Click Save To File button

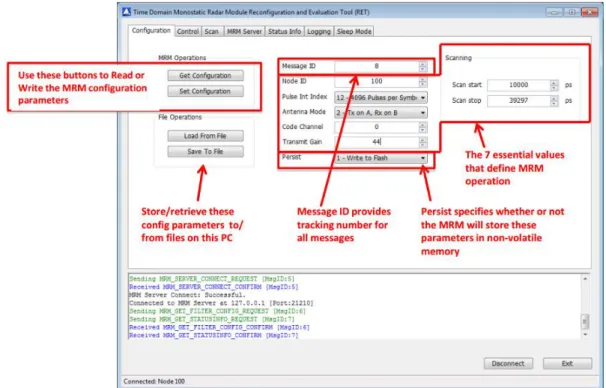click(x=205, y=151)
